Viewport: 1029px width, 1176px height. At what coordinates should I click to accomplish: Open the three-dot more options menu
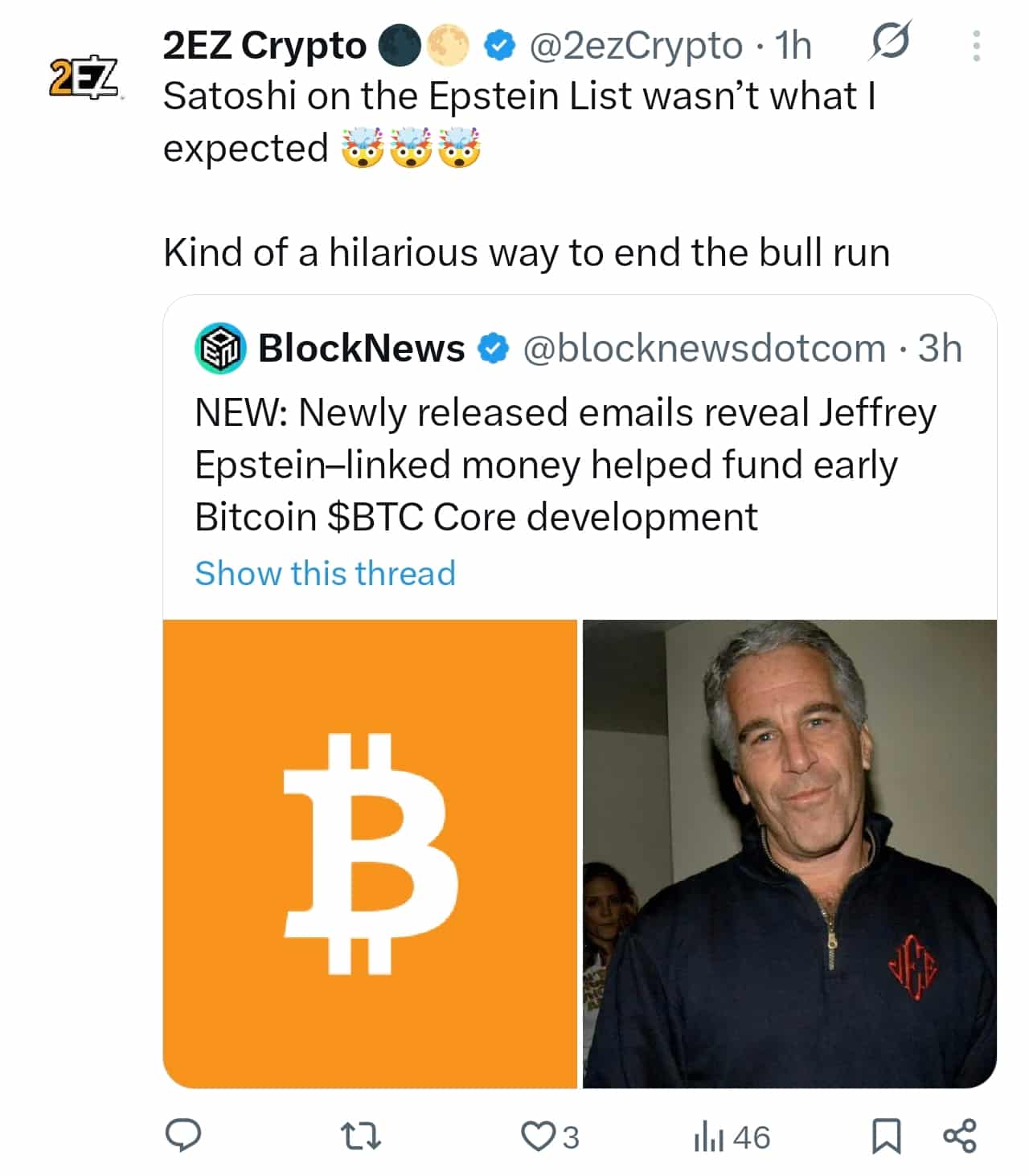[976, 46]
